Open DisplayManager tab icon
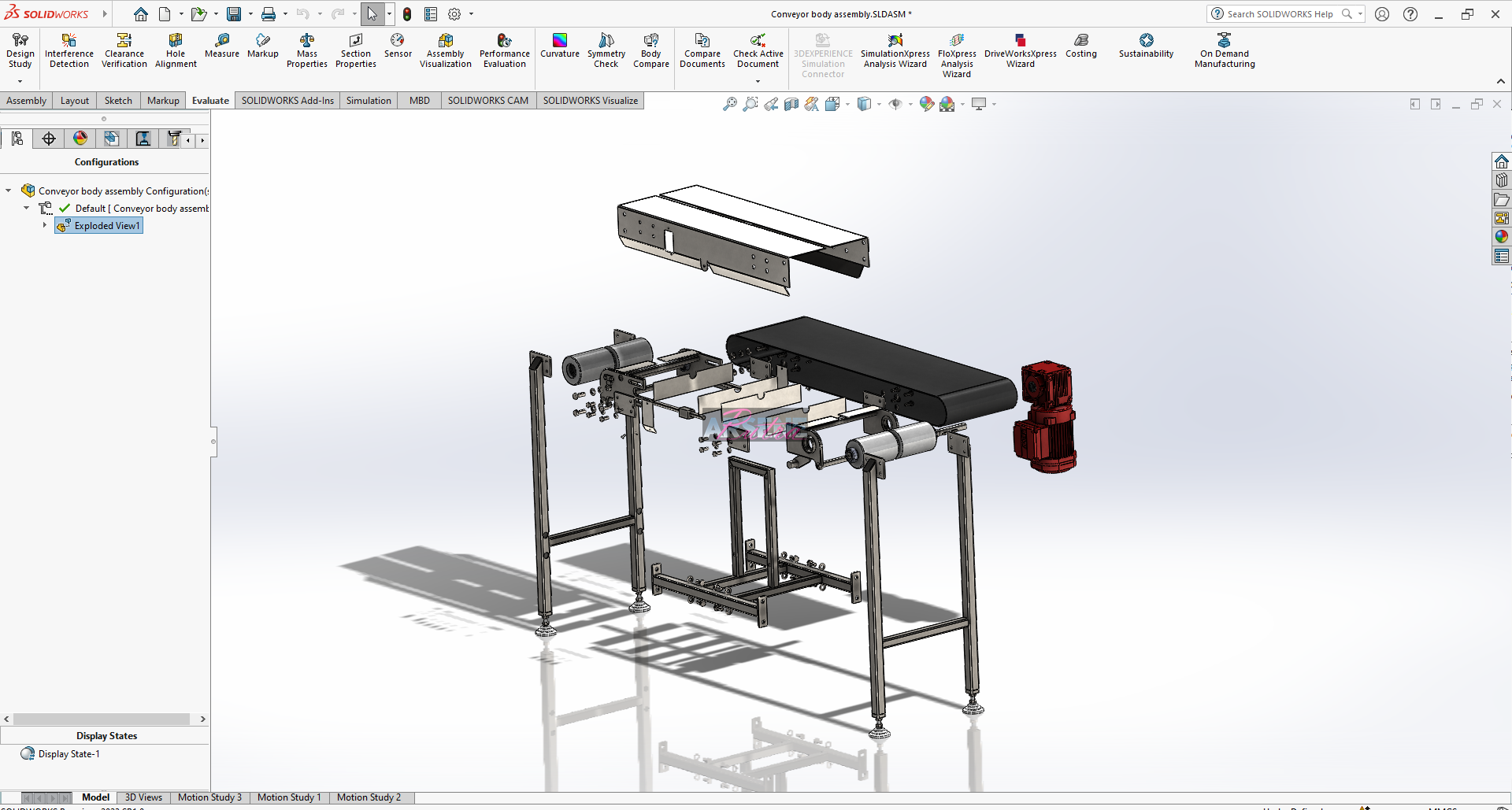 point(80,139)
